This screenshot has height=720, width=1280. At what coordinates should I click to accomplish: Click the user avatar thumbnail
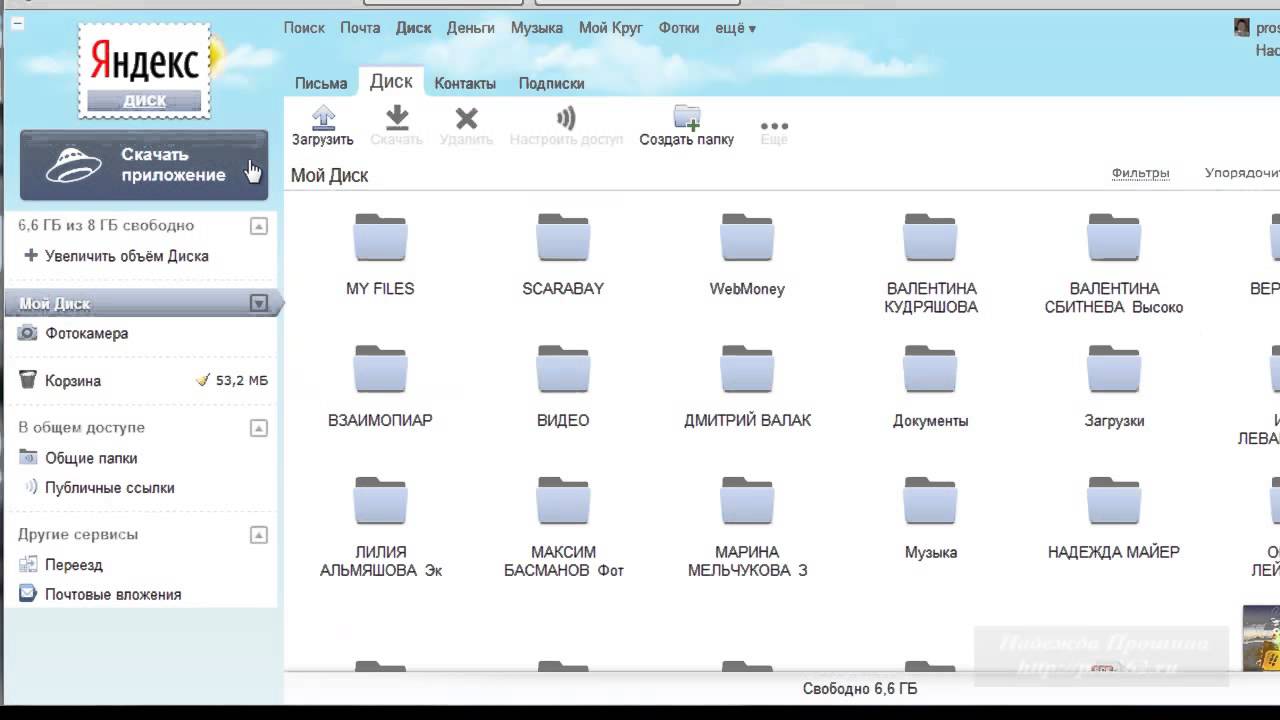click(1242, 28)
